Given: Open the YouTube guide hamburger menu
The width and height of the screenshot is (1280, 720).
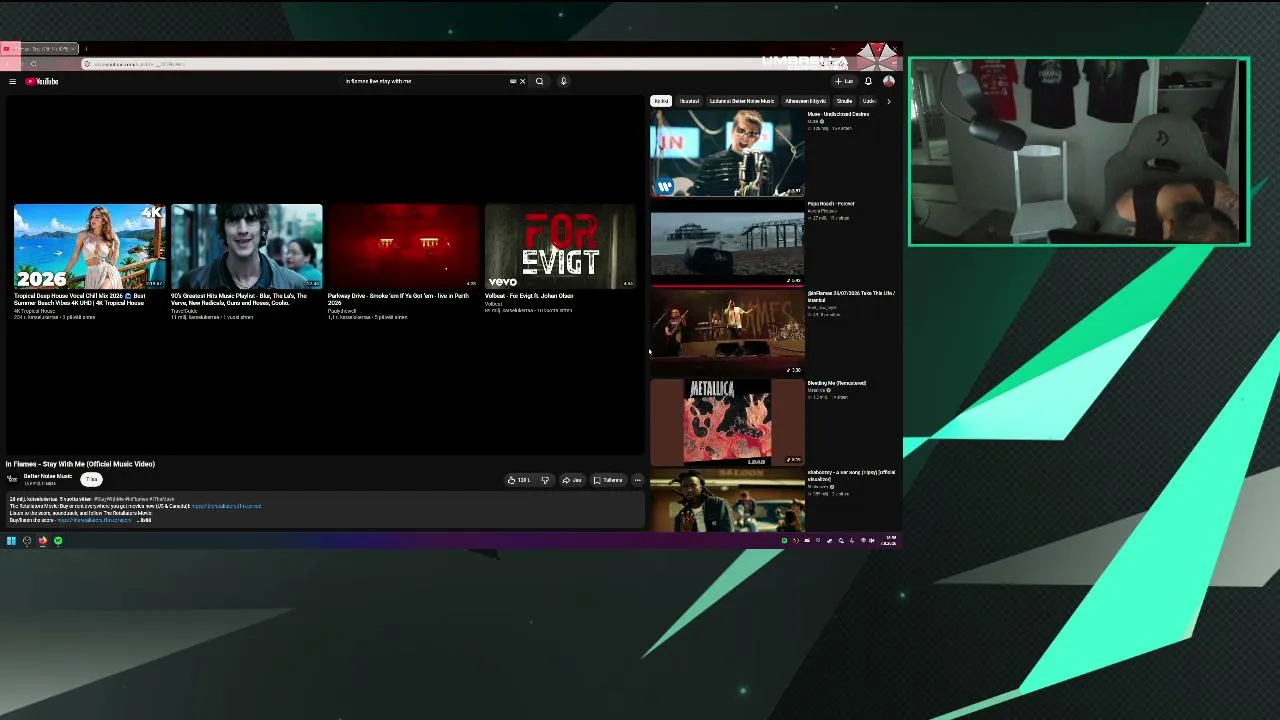Looking at the screenshot, I should point(12,82).
